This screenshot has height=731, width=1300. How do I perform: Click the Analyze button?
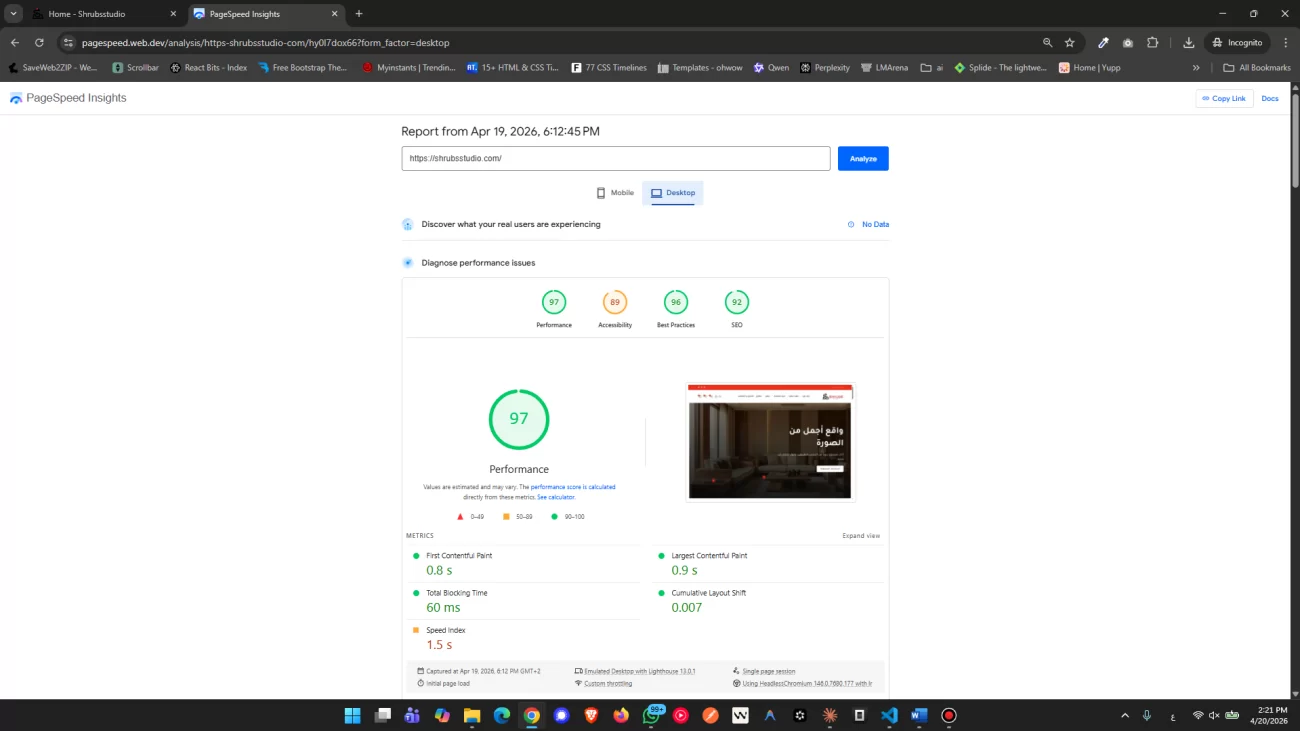(863, 159)
